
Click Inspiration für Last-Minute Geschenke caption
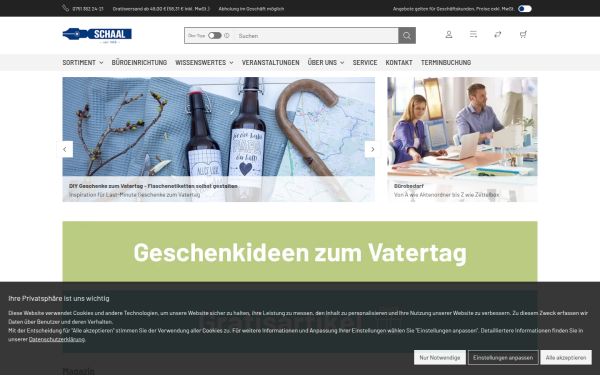(x=134, y=195)
